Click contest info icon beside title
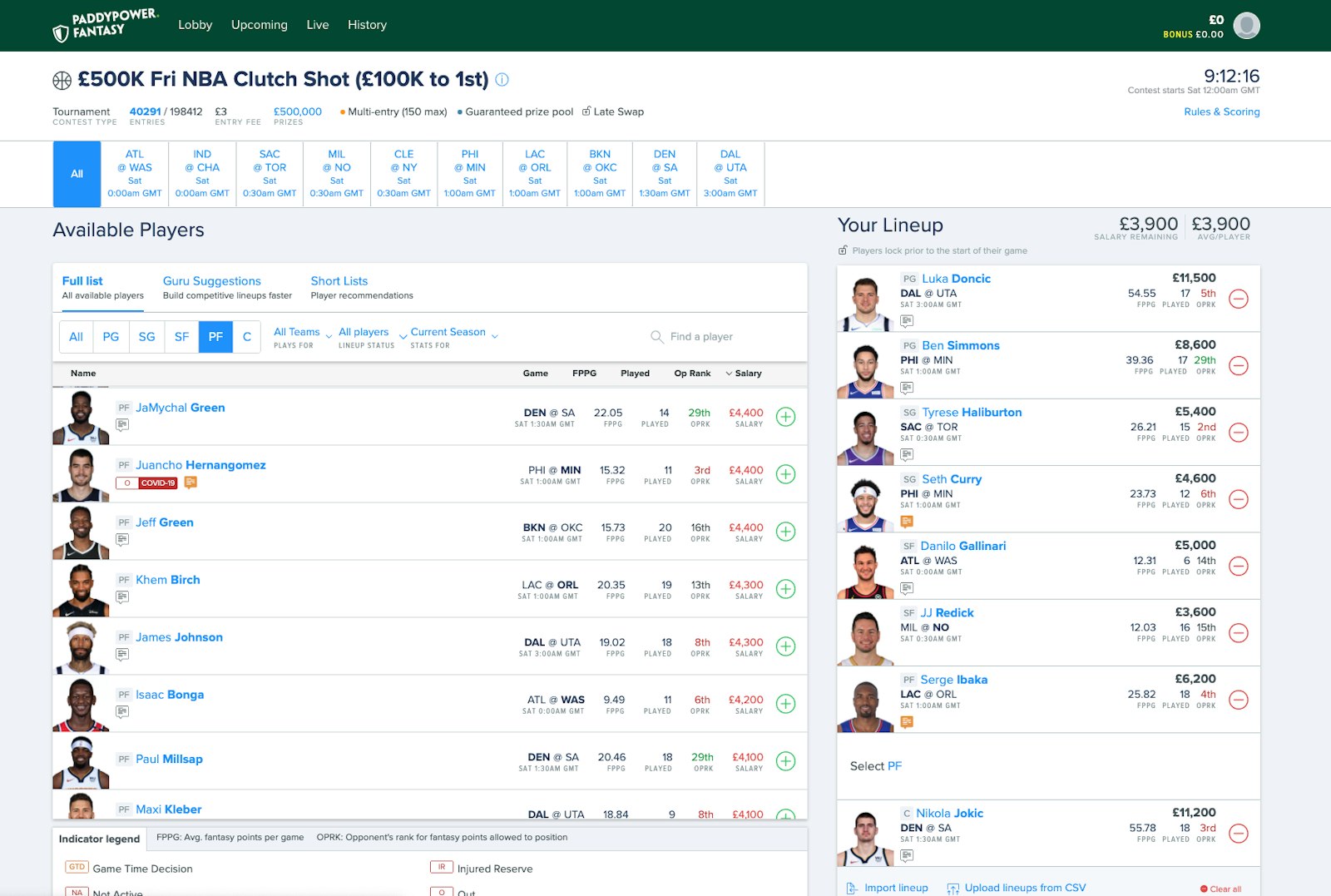This screenshot has width=1331, height=896. click(x=502, y=80)
